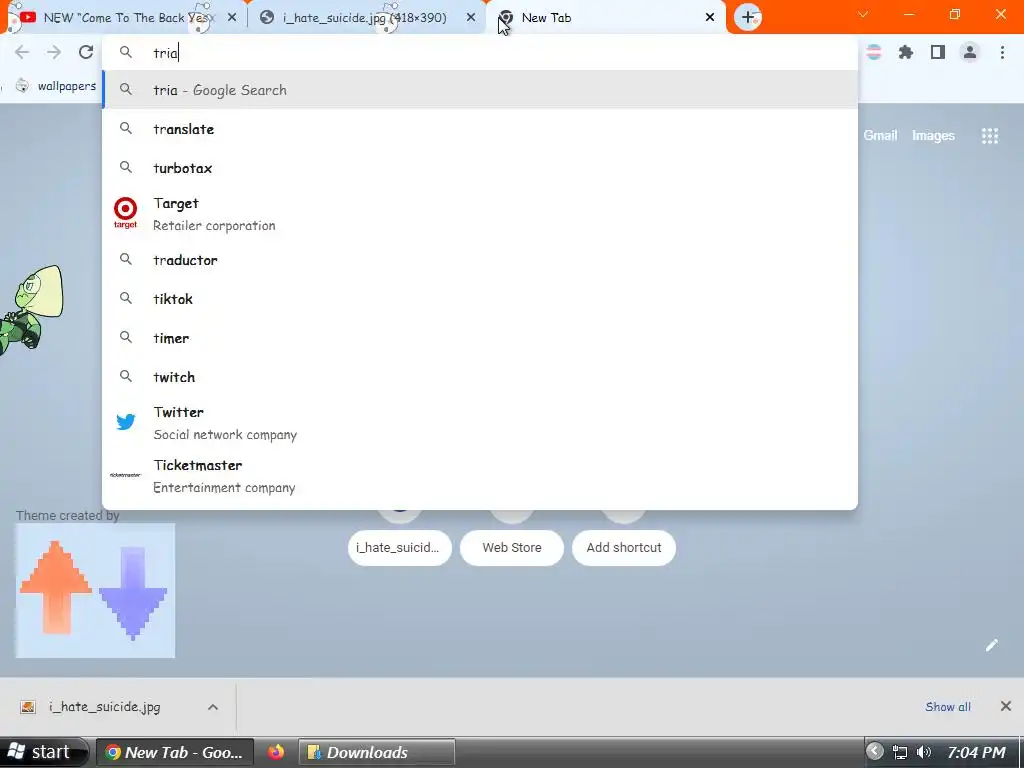Open Gmail link

tap(880, 136)
